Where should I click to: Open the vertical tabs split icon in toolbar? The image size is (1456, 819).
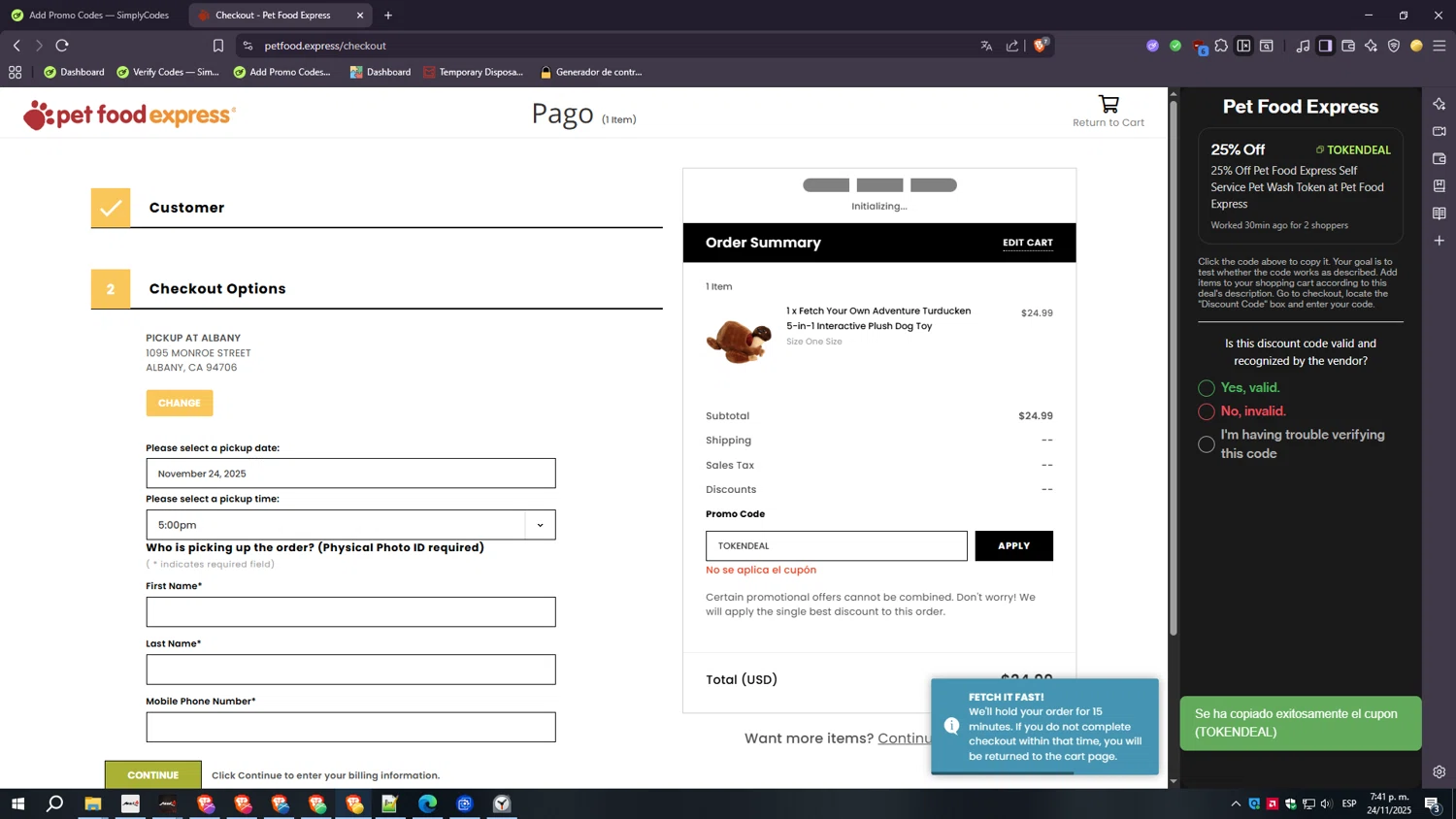(x=1243, y=46)
